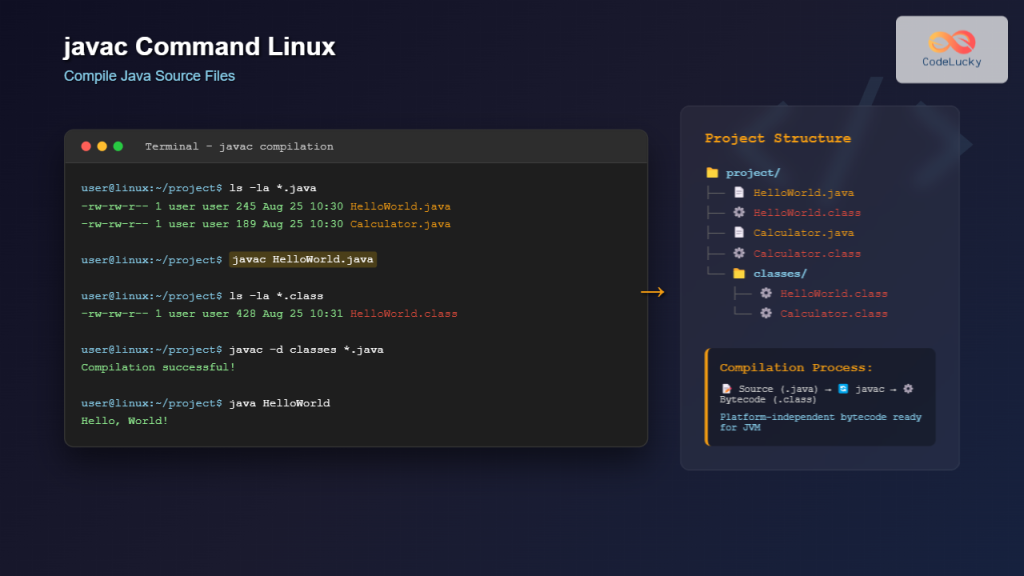1024x576 pixels.
Task: Click the yellow terminal window dot
Action: 102,146
